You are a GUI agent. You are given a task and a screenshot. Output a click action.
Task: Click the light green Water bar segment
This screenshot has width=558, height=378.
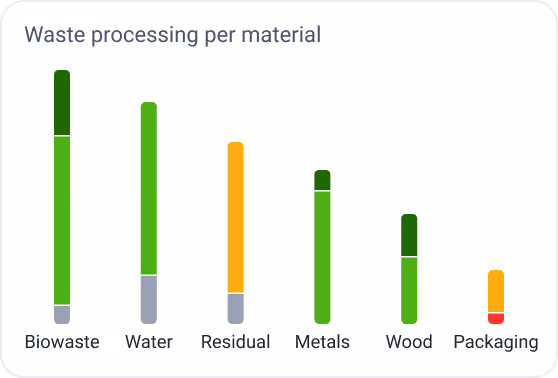coord(149,188)
